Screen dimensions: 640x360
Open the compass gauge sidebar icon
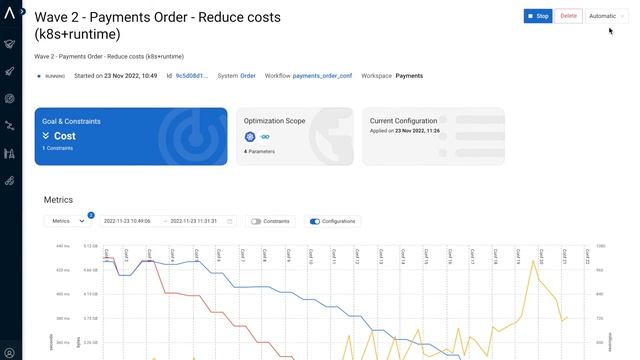click(x=9, y=98)
